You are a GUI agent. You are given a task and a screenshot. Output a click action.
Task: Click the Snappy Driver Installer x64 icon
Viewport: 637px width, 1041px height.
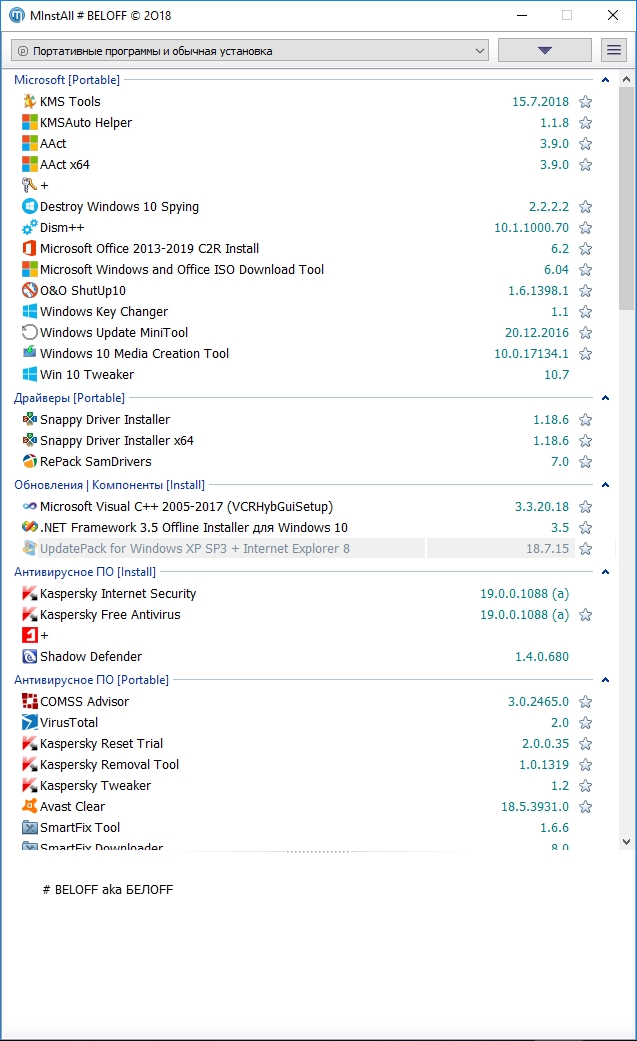point(29,441)
